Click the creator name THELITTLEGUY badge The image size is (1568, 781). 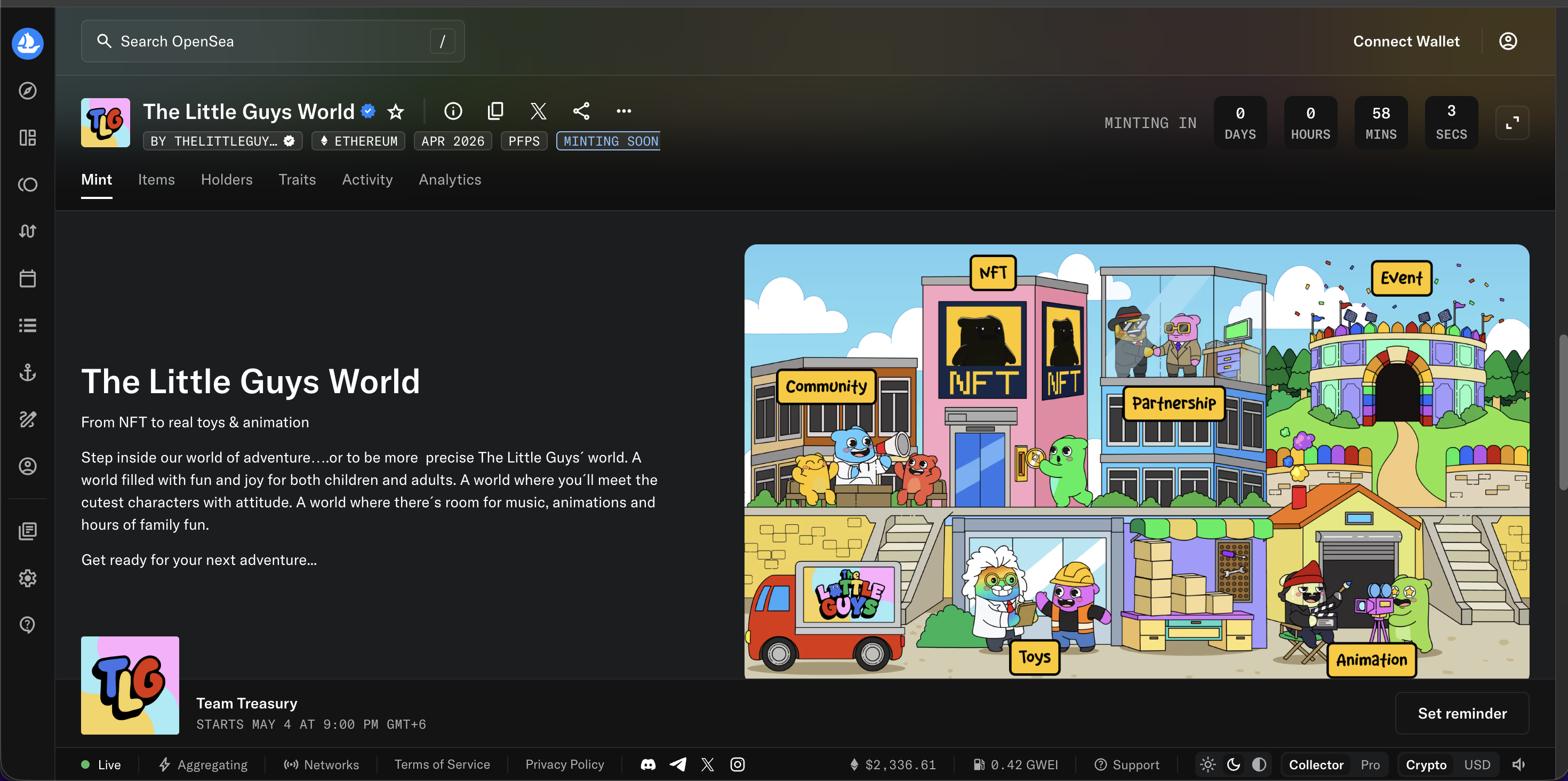click(223, 141)
